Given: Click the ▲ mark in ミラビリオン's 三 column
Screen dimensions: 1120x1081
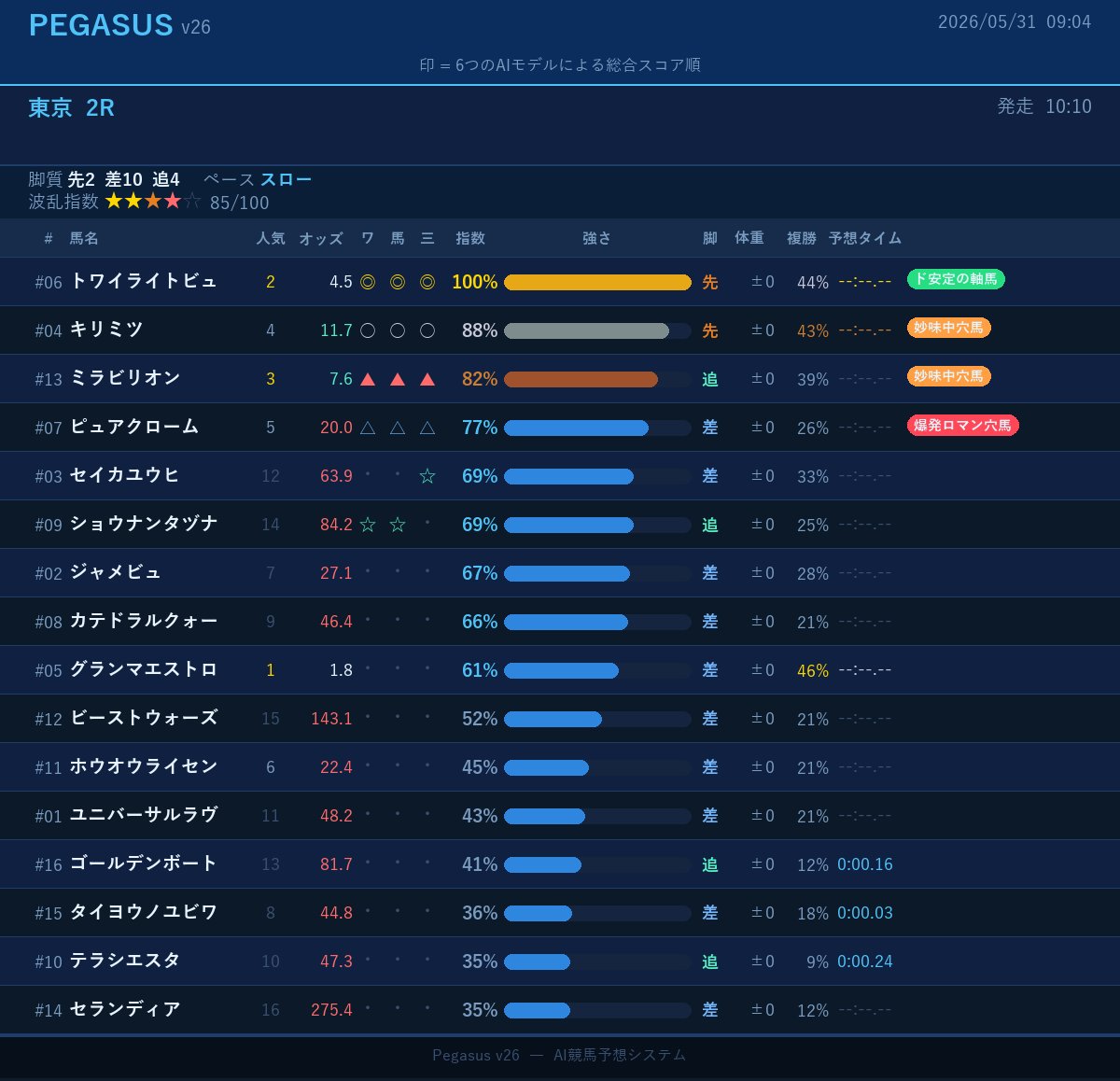Looking at the screenshot, I should coord(427,379).
